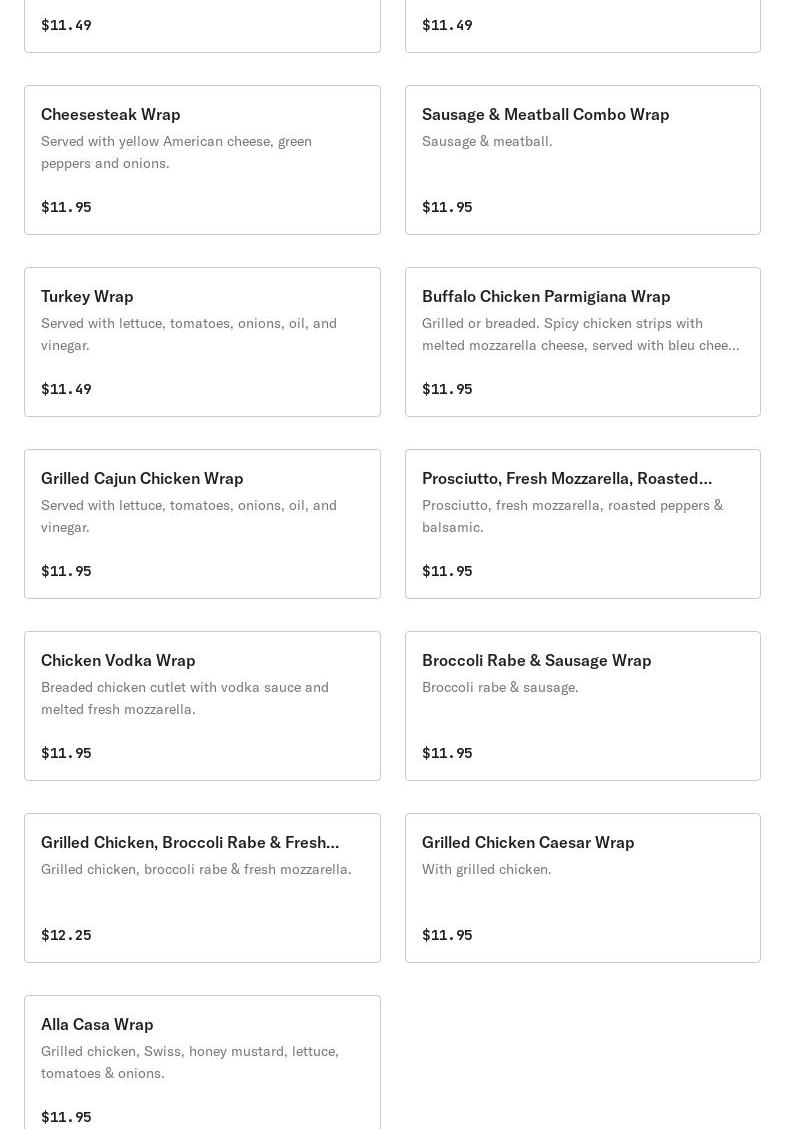Select the Sausage & Meatball Combo Wrap card
The image size is (785, 1129).
583,160
